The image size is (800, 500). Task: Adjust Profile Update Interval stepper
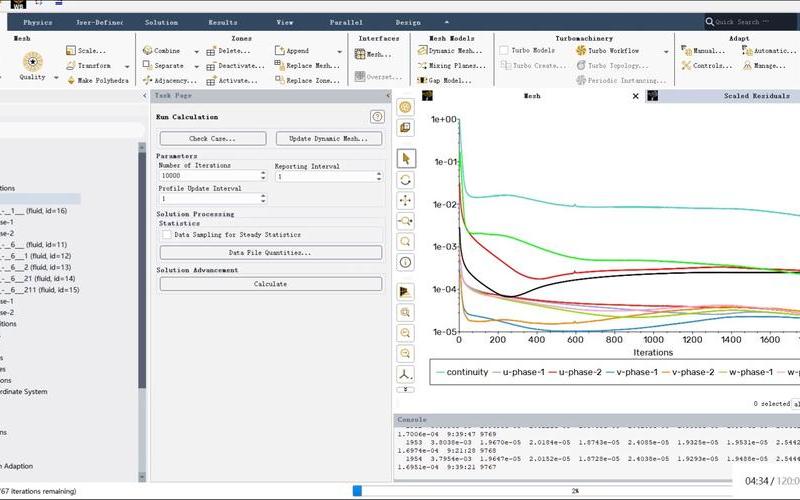[263, 198]
